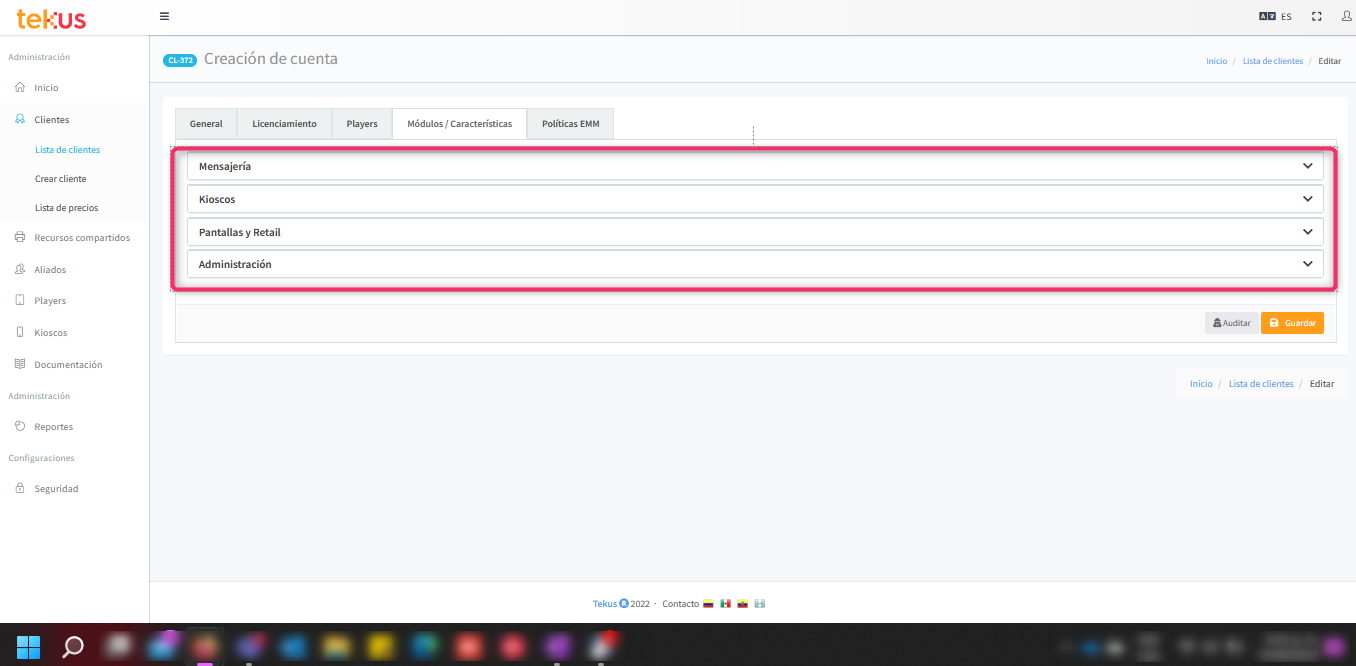This screenshot has width=1356, height=666.
Task: Open Windows Start menu on taskbar
Action: (29, 647)
